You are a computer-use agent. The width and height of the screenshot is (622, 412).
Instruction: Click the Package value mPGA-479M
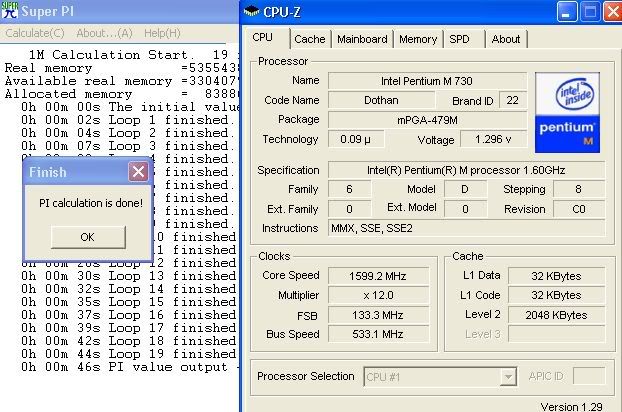(x=427, y=120)
